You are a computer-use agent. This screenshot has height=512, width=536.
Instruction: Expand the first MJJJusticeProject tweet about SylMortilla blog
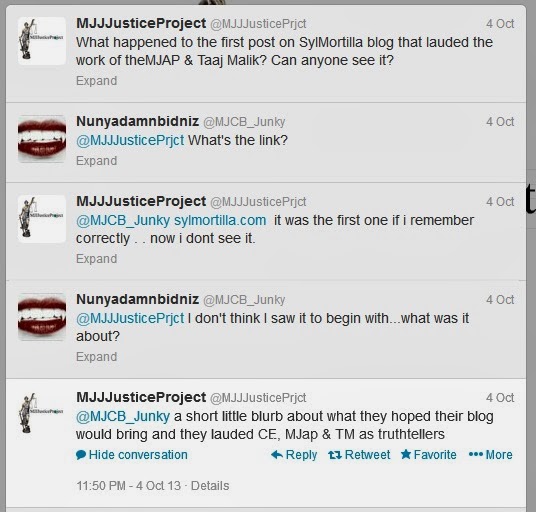pos(96,81)
